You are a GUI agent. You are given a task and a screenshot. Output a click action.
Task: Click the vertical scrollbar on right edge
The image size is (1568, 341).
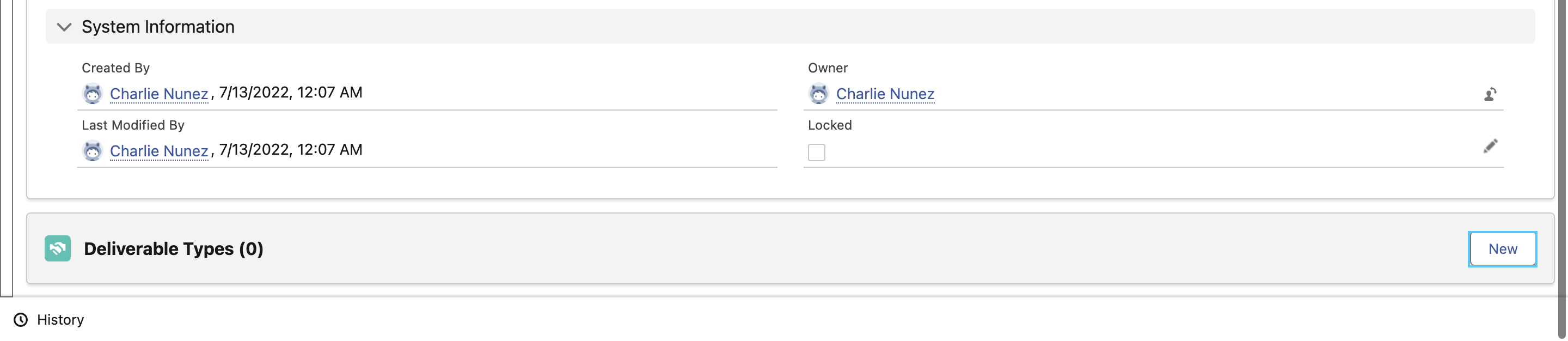1563,170
